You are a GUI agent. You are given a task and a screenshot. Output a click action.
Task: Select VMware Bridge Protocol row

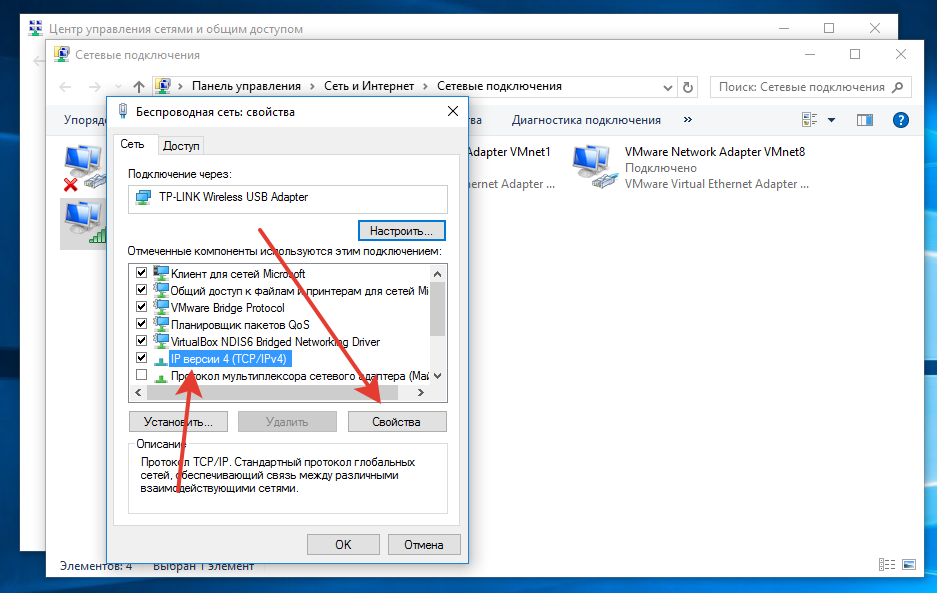228,308
